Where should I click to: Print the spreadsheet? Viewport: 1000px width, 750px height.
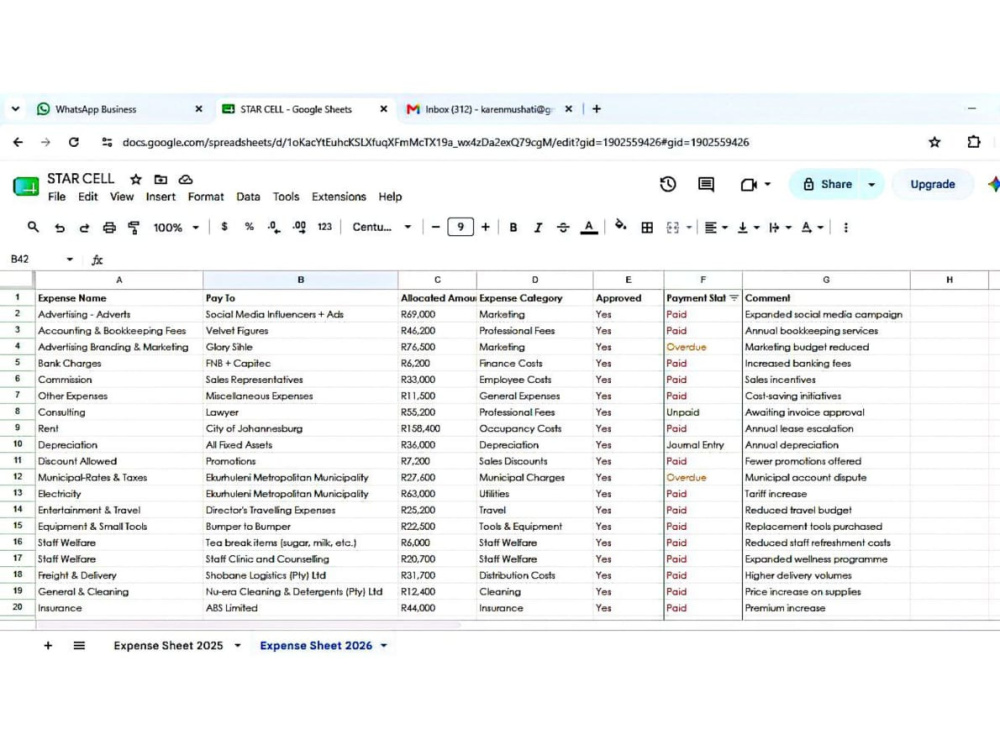click(x=110, y=228)
